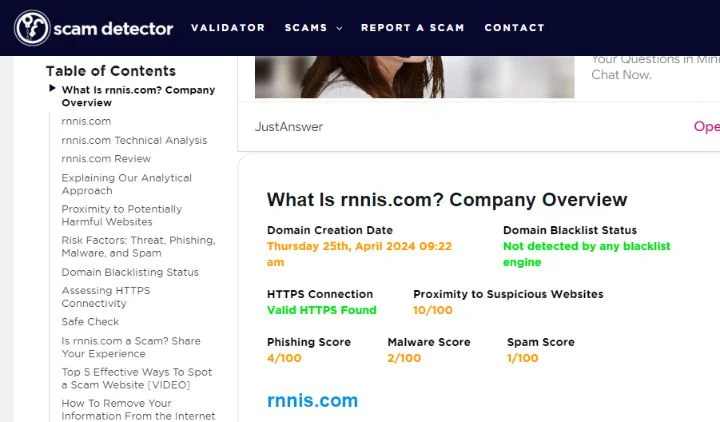This screenshot has width=720, height=422.
Task: Select Domain Creation Date label
Action: (x=330, y=230)
